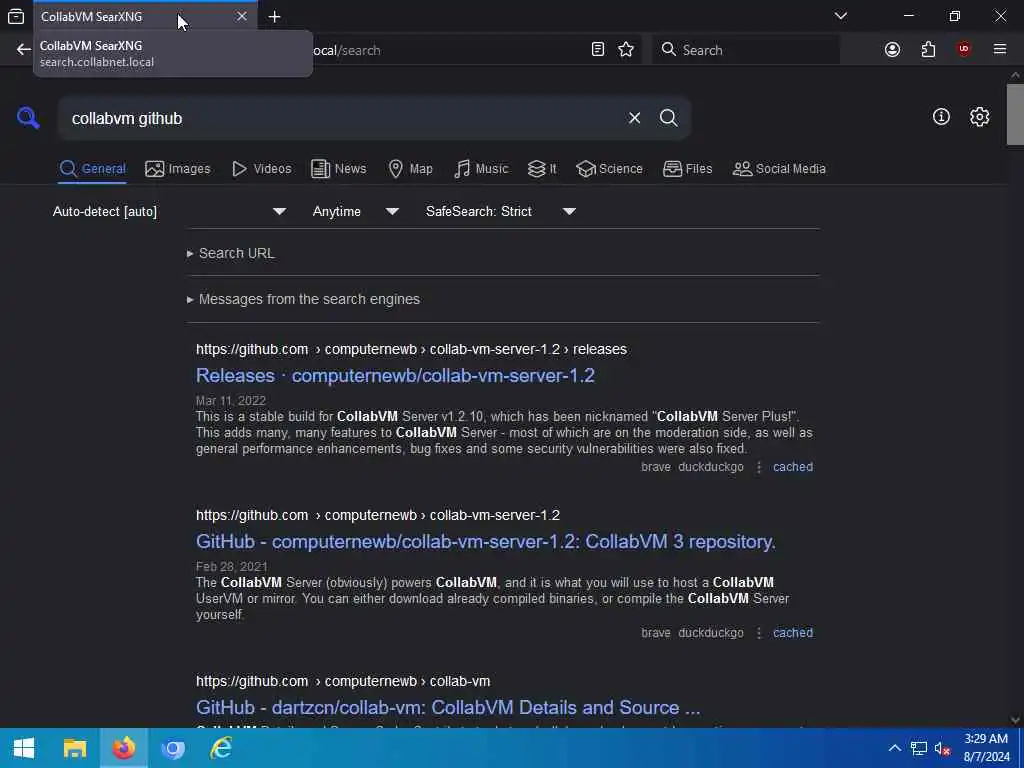Bookmark this page with the star icon
The height and width of the screenshot is (768, 1024).
click(x=626, y=50)
